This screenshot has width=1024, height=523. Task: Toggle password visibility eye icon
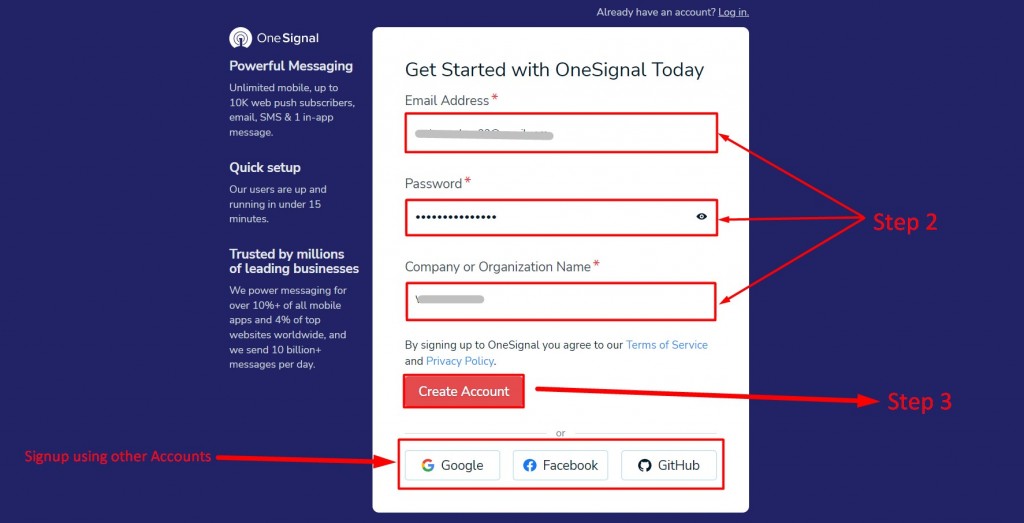701,217
